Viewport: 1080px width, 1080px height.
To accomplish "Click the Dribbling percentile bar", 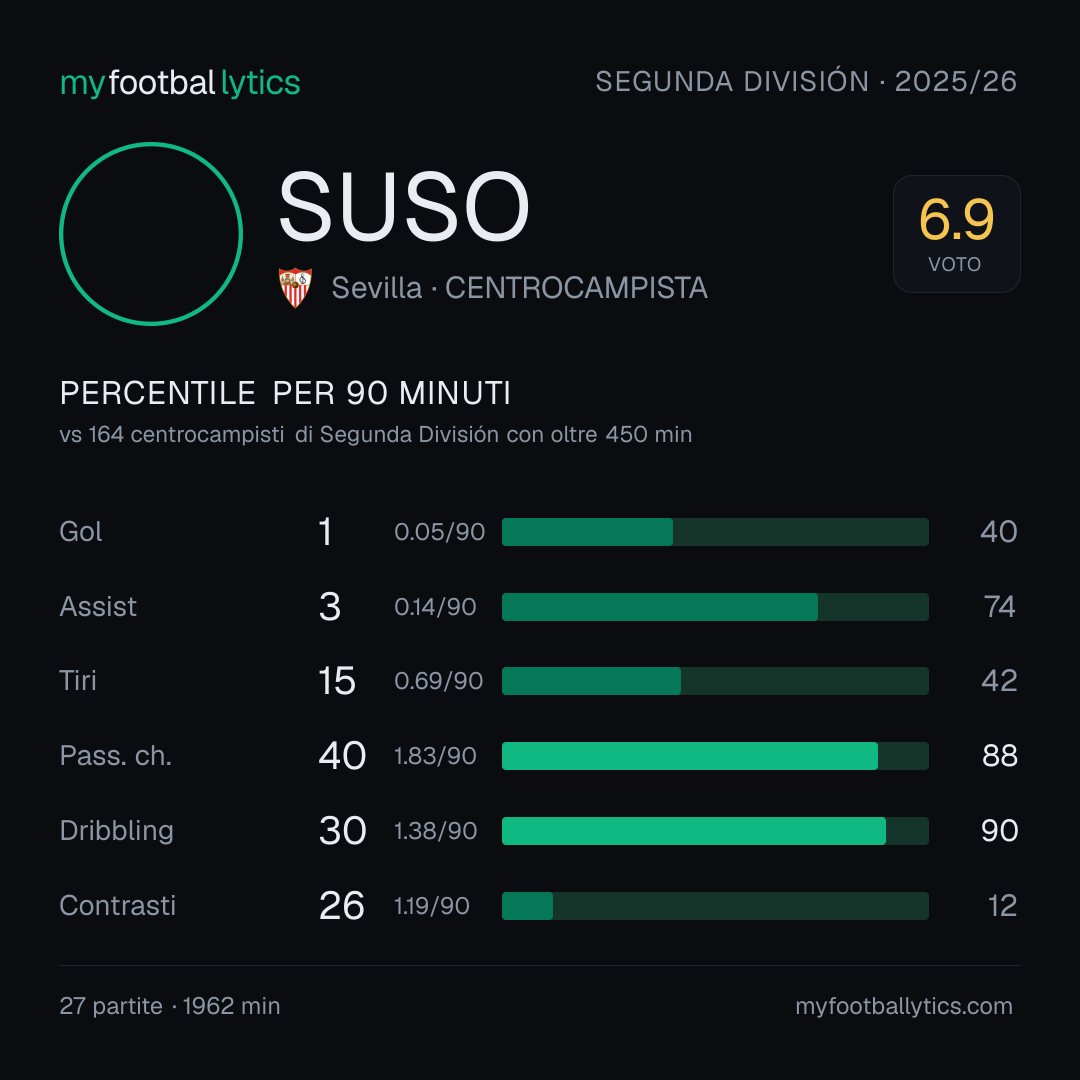I will (715, 831).
